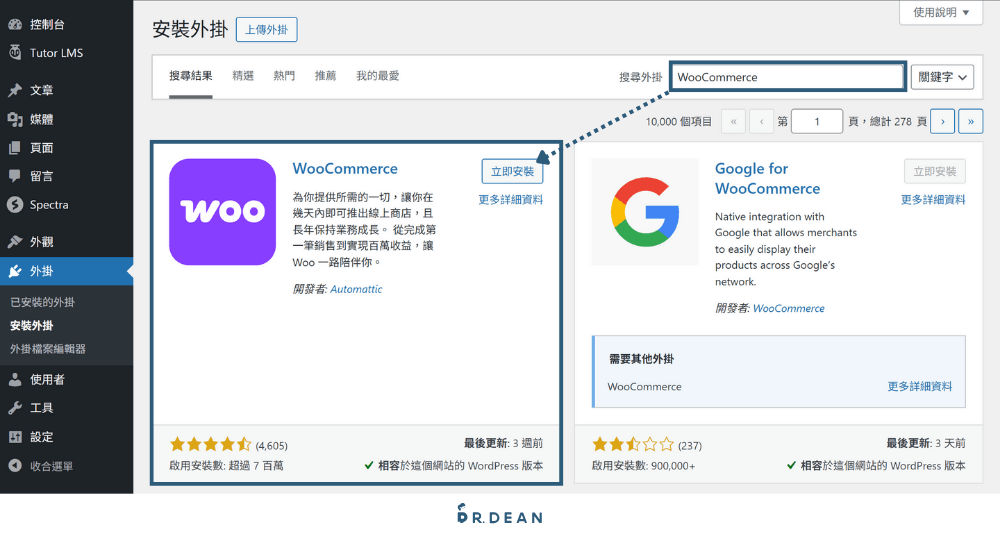
Task: Click the disabled previous page arrow
Action: click(761, 121)
